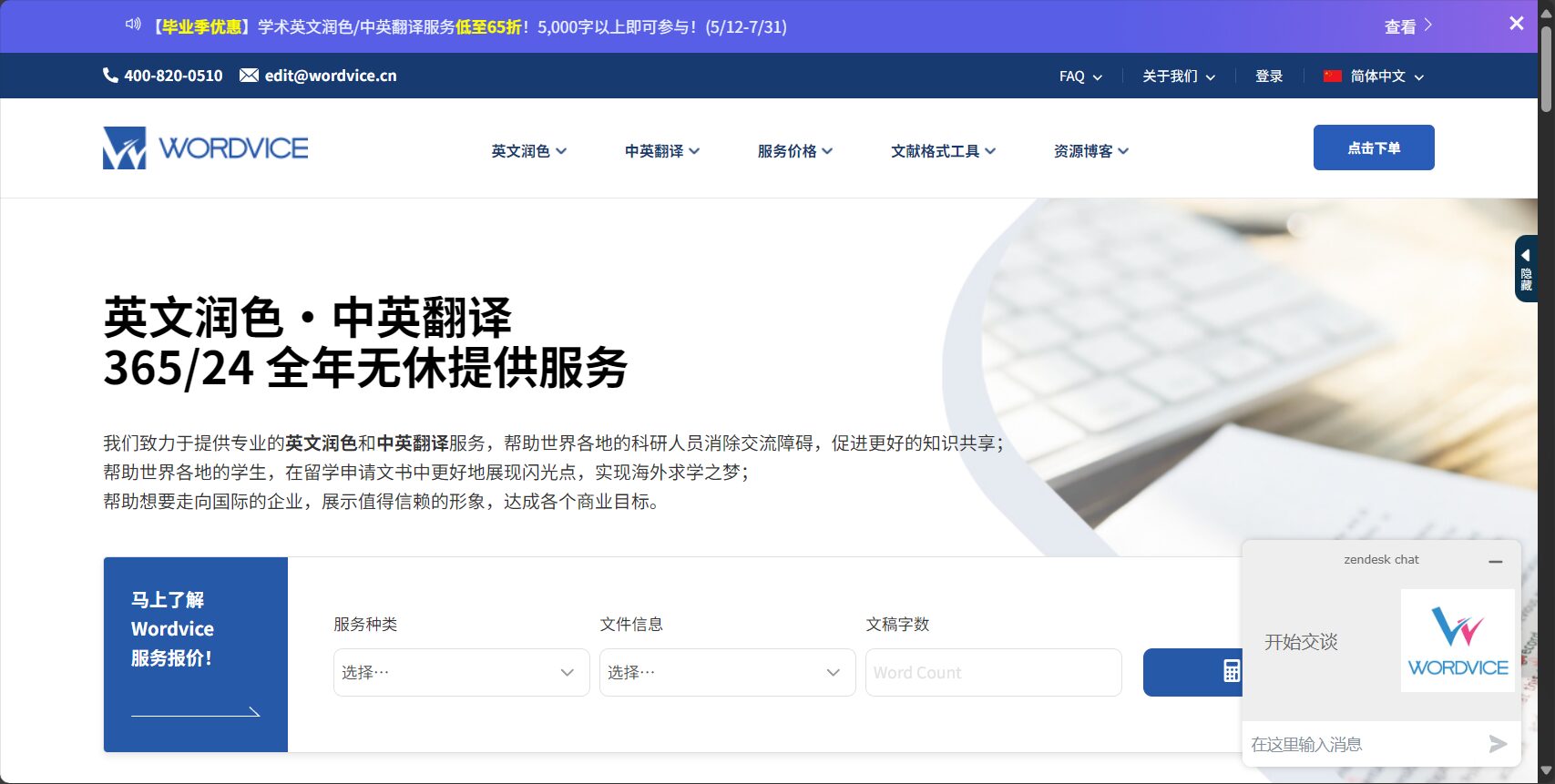Expand the 关于我们 dropdown menu
Viewport: 1555px width, 784px height.
[1179, 76]
